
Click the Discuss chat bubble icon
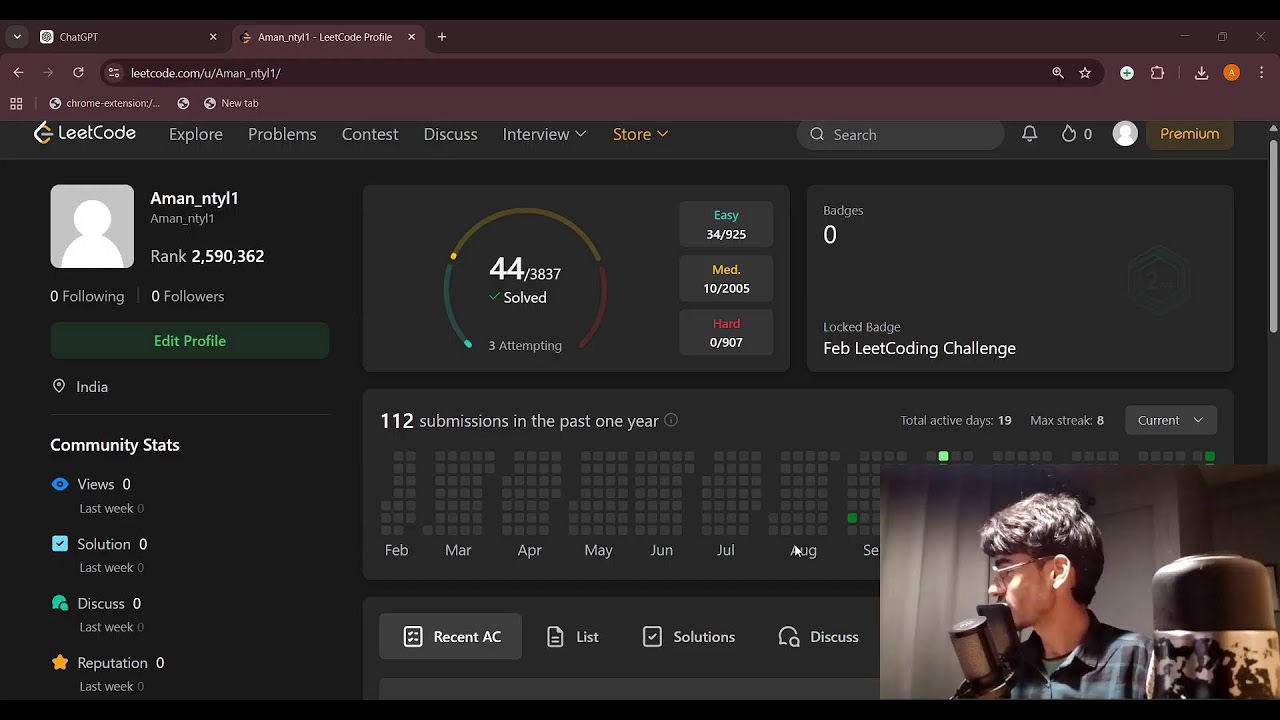60,603
